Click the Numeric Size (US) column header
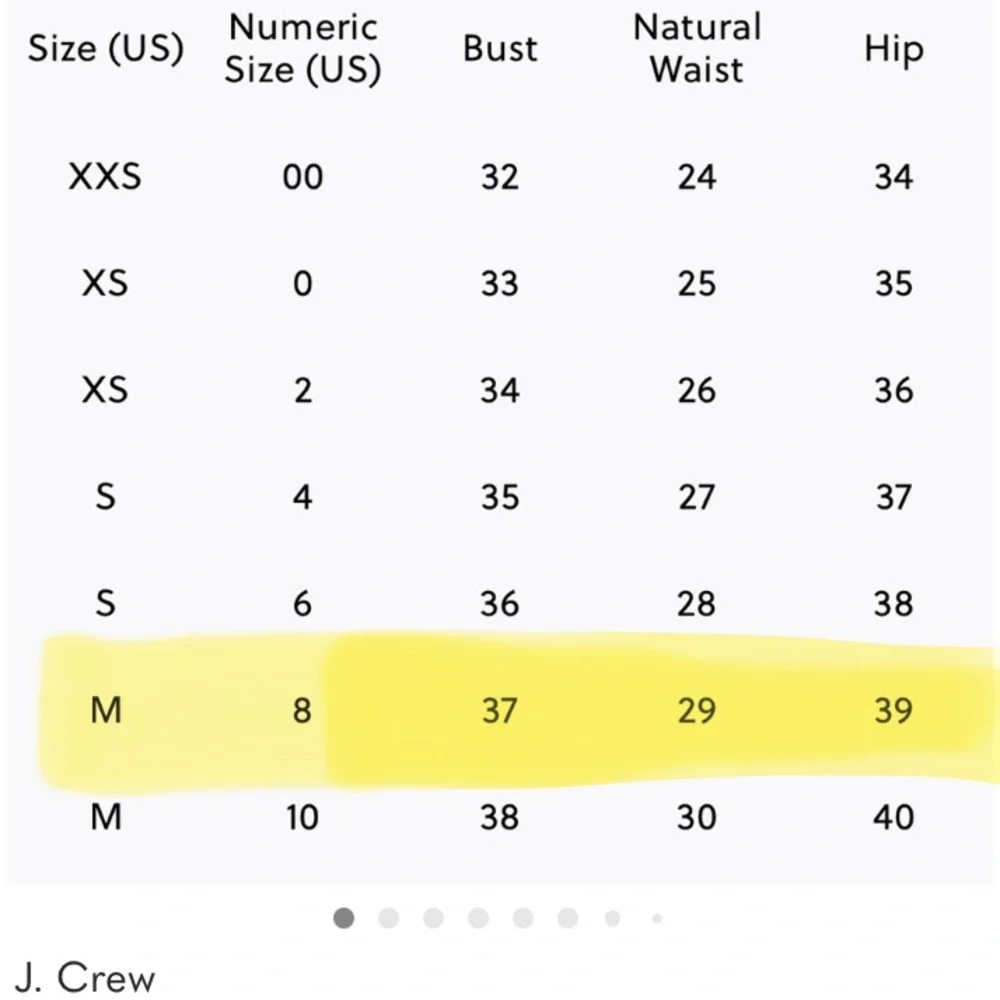The image size is (1000, 1000). (302, 48)
